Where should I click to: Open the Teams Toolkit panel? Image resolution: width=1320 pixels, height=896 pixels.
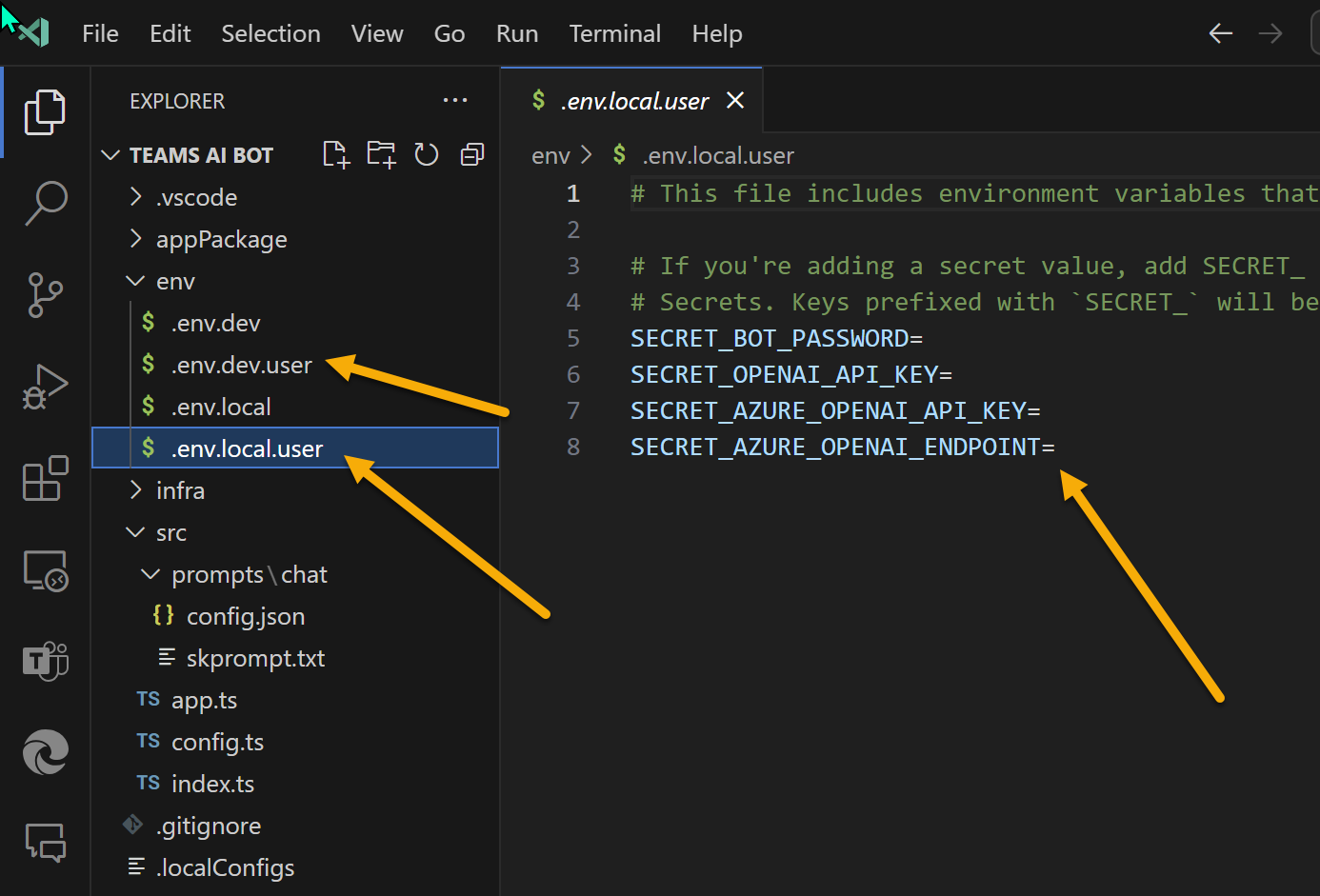pyautogui.click(x=45, y=661)
